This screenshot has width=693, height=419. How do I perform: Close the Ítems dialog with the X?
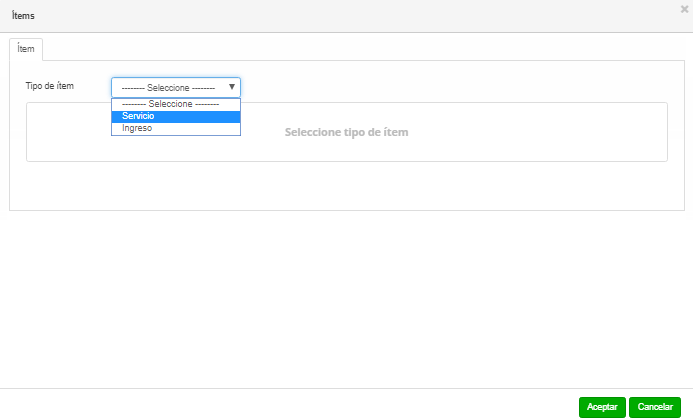click(x=684, y=8)
